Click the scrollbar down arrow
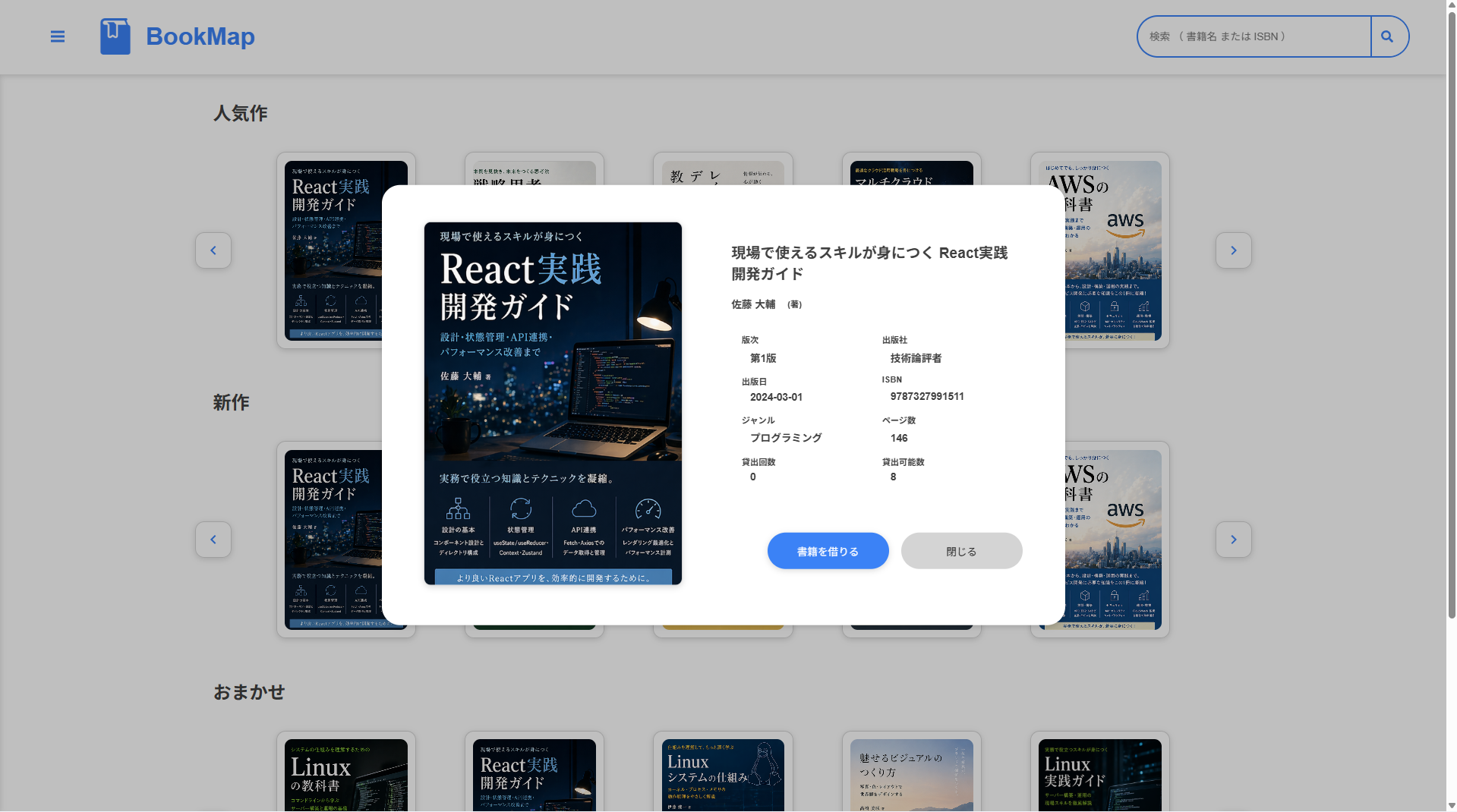The image size is (1457, 812). pos(1451,806)
